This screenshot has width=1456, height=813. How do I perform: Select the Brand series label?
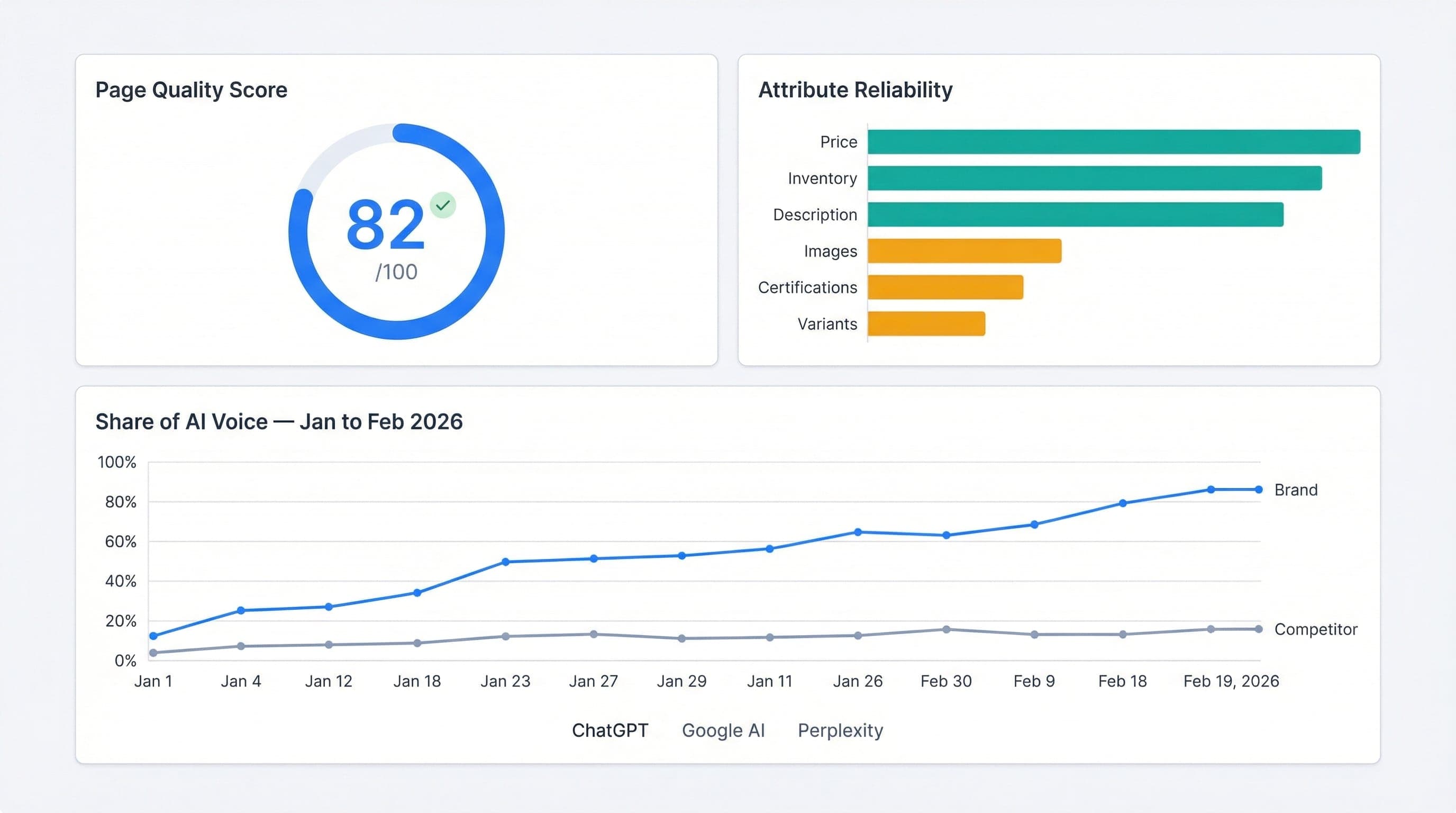[1296, 490]
